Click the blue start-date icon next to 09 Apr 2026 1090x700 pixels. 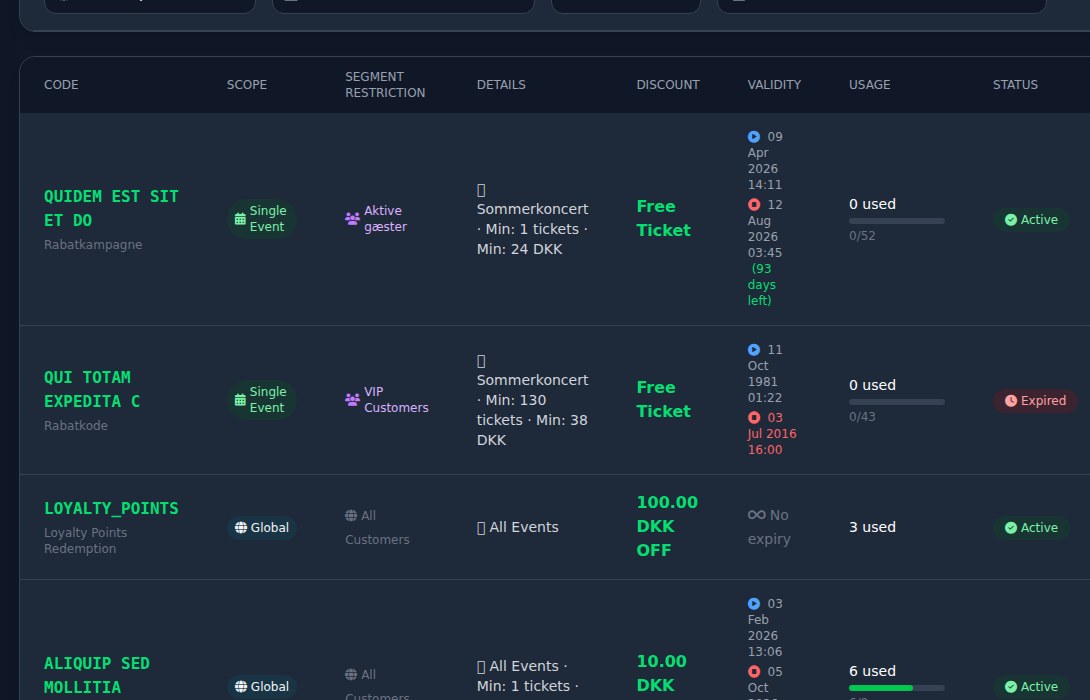click(x=754, y=137)
